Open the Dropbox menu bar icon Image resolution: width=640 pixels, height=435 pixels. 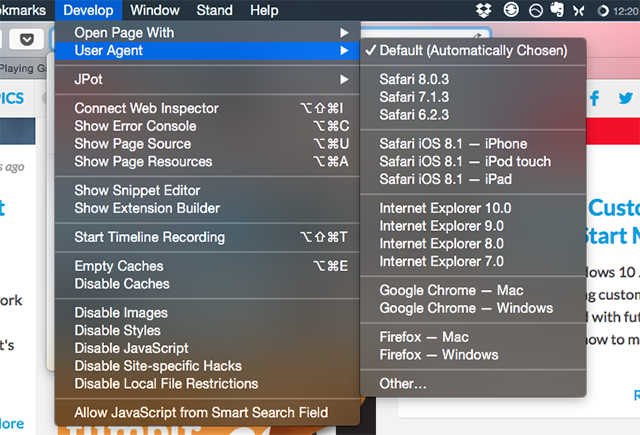[x=483, y=10]
